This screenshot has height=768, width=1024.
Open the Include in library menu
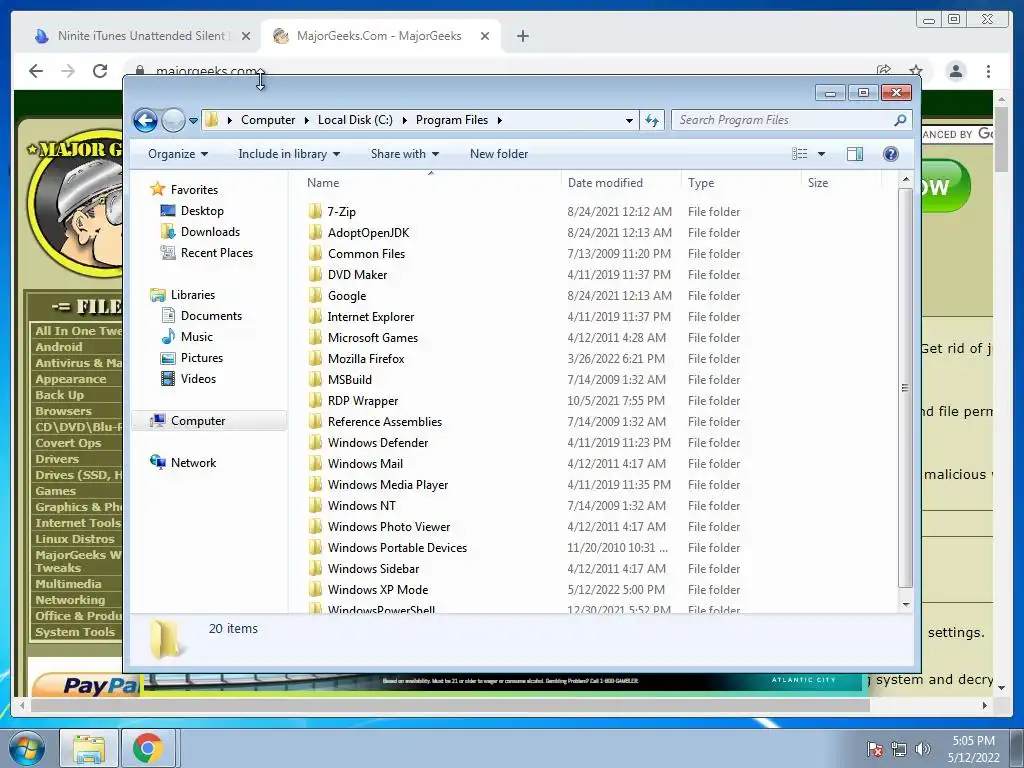click(x=289, y=154)
